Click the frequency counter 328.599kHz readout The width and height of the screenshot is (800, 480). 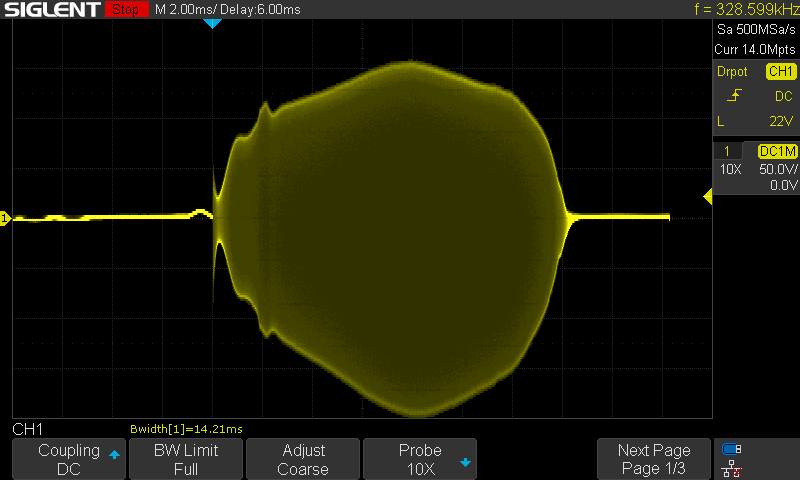(x=746, y=9)
